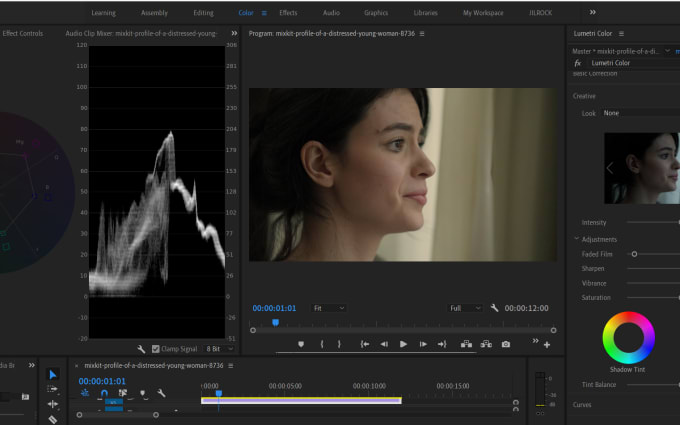Image resolution: width=680 pixels, height=425 pixels.
Task: Mark Out point with right brace icon
Action: click(x=339, y=344)
